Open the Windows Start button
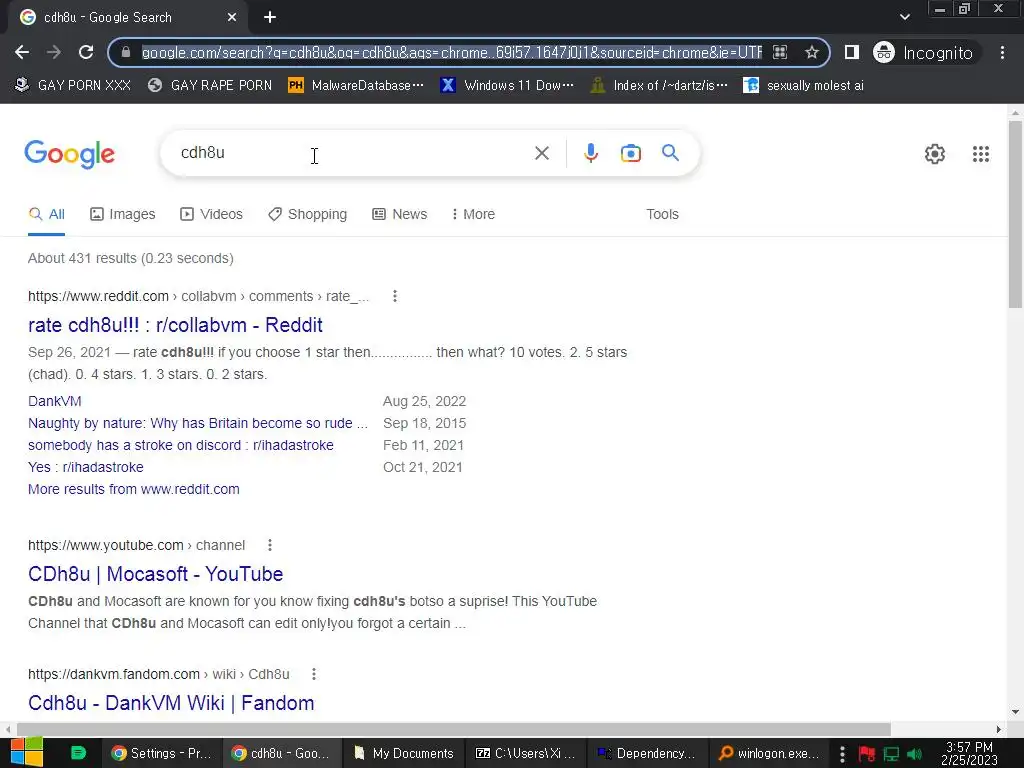 (x=26, y=753)
